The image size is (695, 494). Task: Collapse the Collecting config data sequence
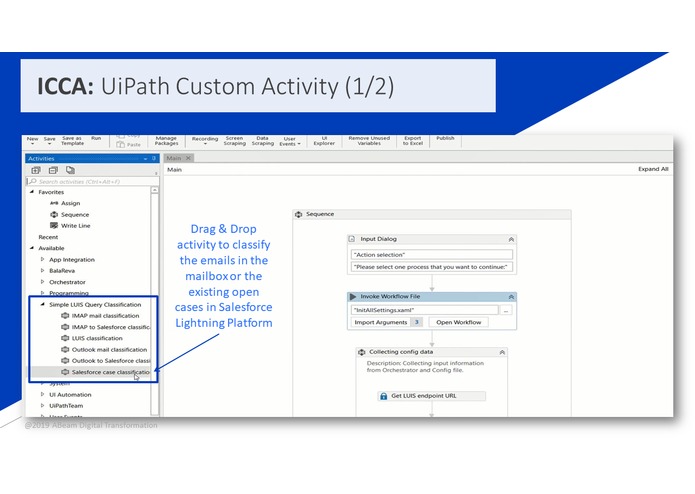pos(502,352)
